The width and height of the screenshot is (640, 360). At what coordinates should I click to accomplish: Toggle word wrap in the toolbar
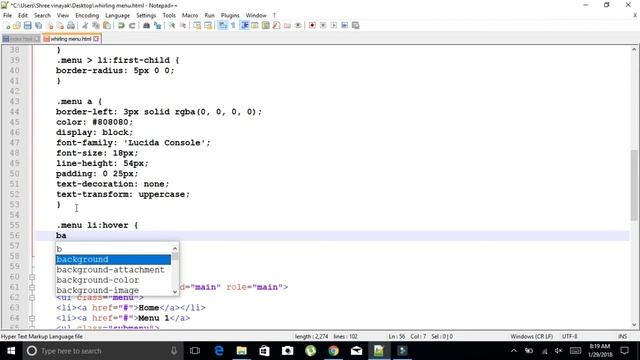click(x=222, y=25)
